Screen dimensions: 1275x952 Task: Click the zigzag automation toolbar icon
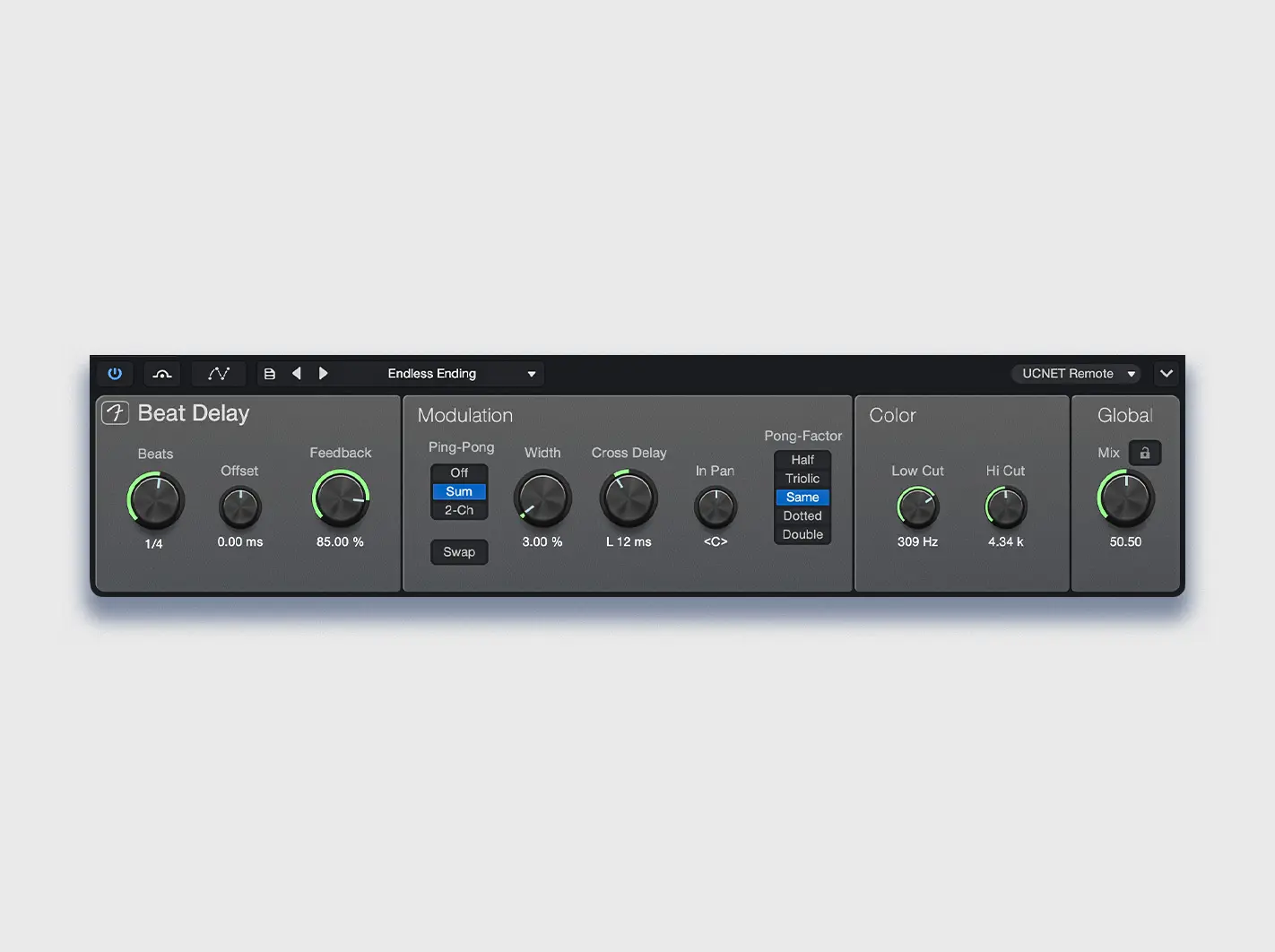click(x=218, y=373)
